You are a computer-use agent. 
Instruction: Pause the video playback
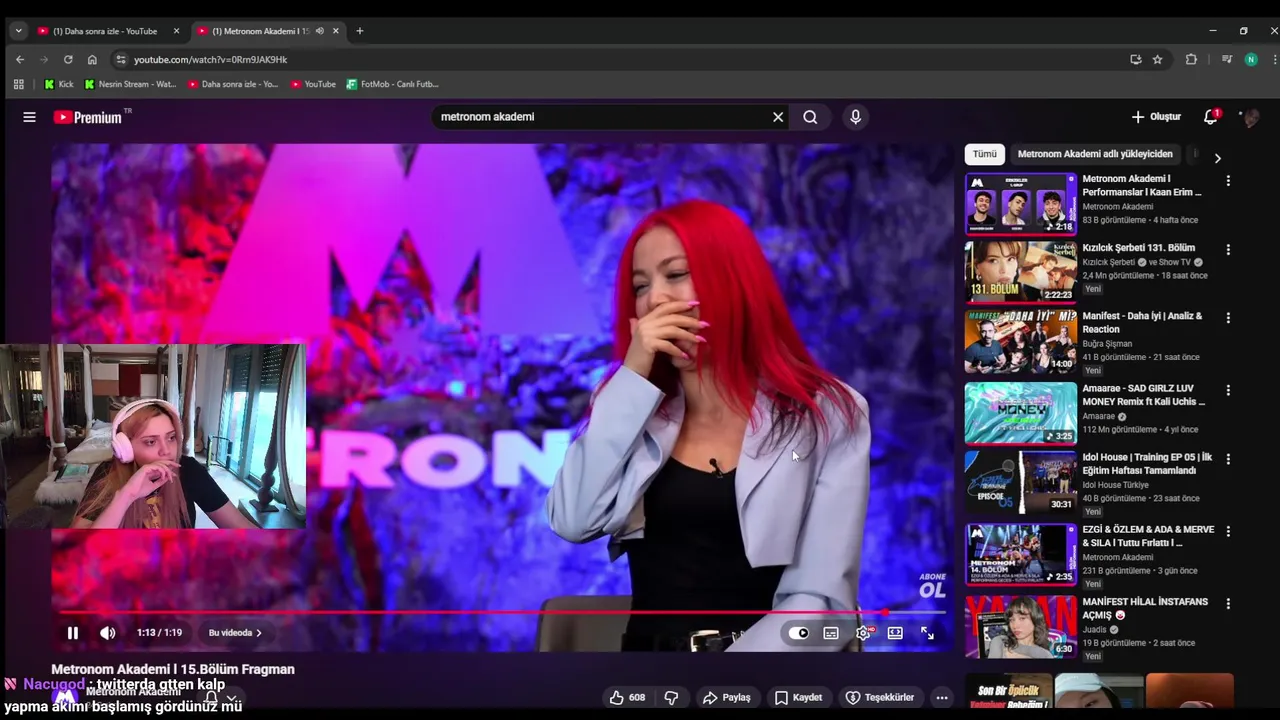(72, 633)
